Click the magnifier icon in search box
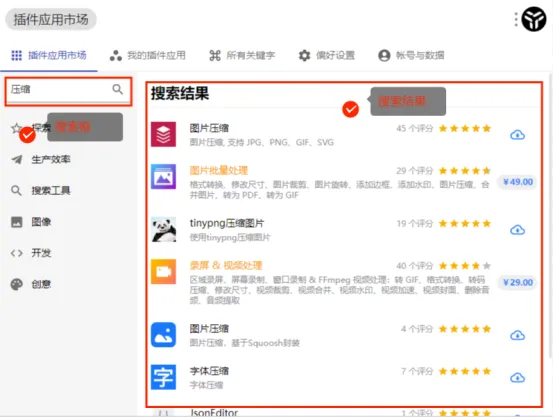Image resolution: width=554 pixels, height=418 pixels. (x=117, y=89)
